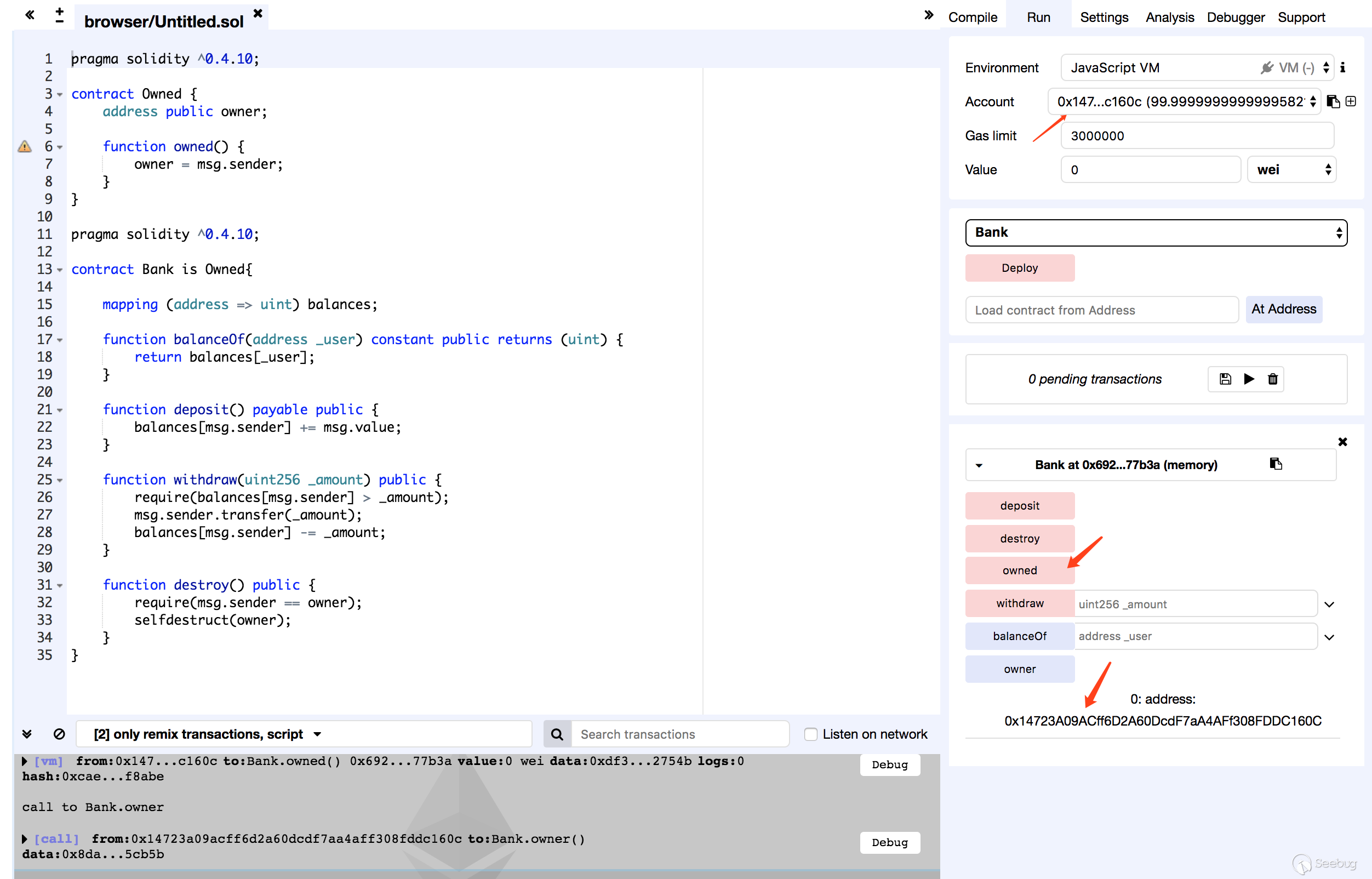The width and height of the screenshot is (1372, 879).
Task: Fold the contract Bank code at line 13
Action: click(x=60, y=270)
